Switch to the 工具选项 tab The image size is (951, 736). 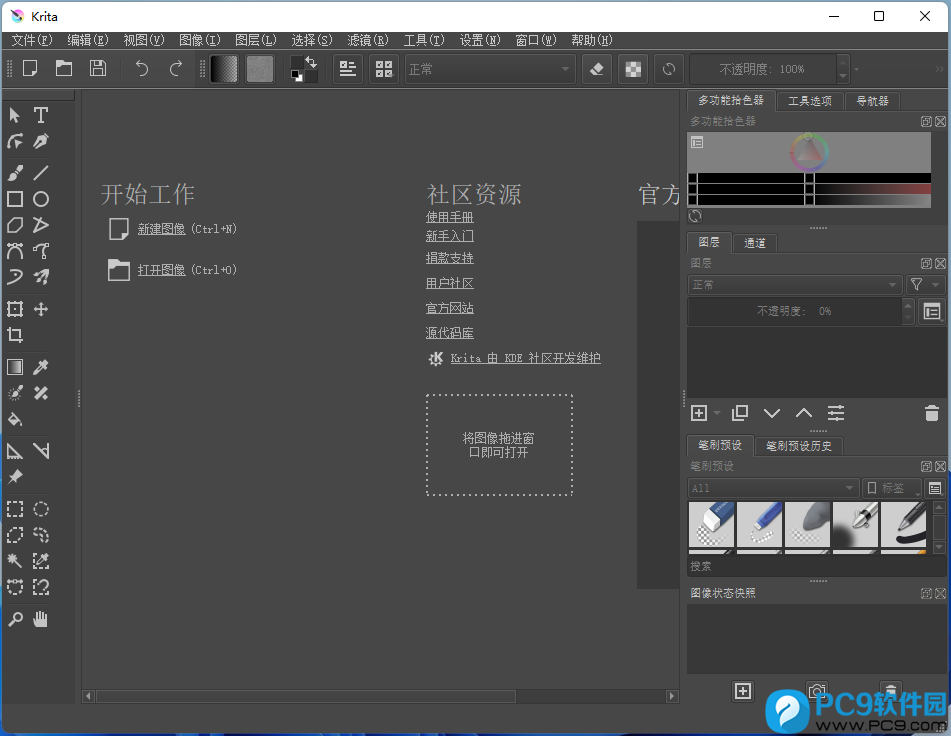pyautogui.click(x=810, y=101)
